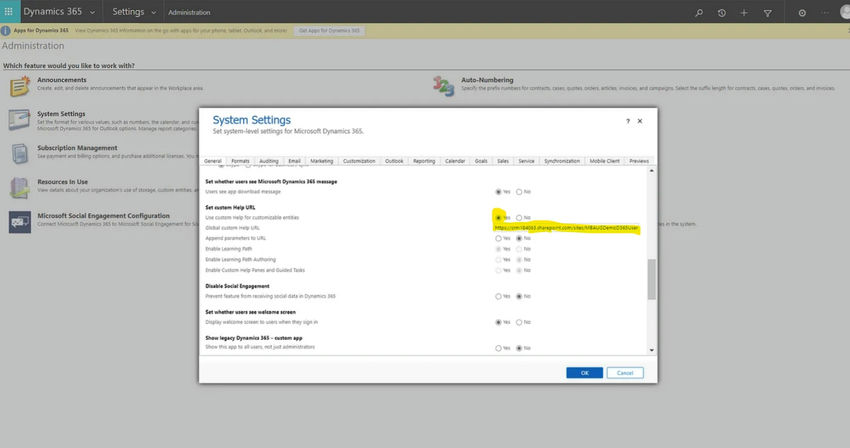This screenshot has width=850, height=448.
Task: Click the info icon in yellow banner
Action: coord(5,31)
